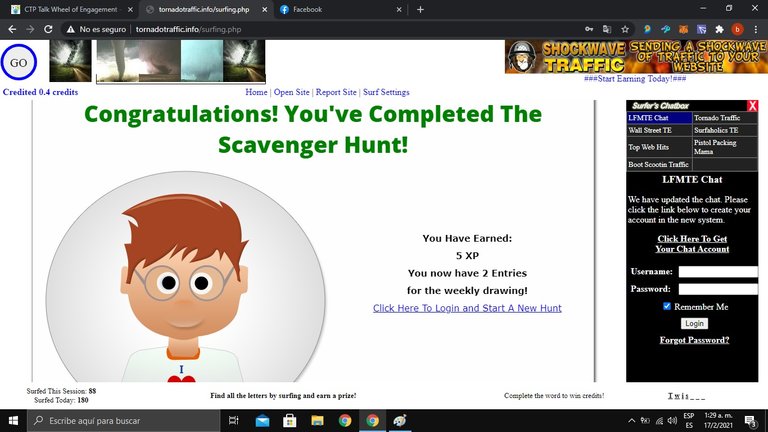The image size is (768, 432).
Task: Open the saved passwords key icon
Action: tap(589, 29)
